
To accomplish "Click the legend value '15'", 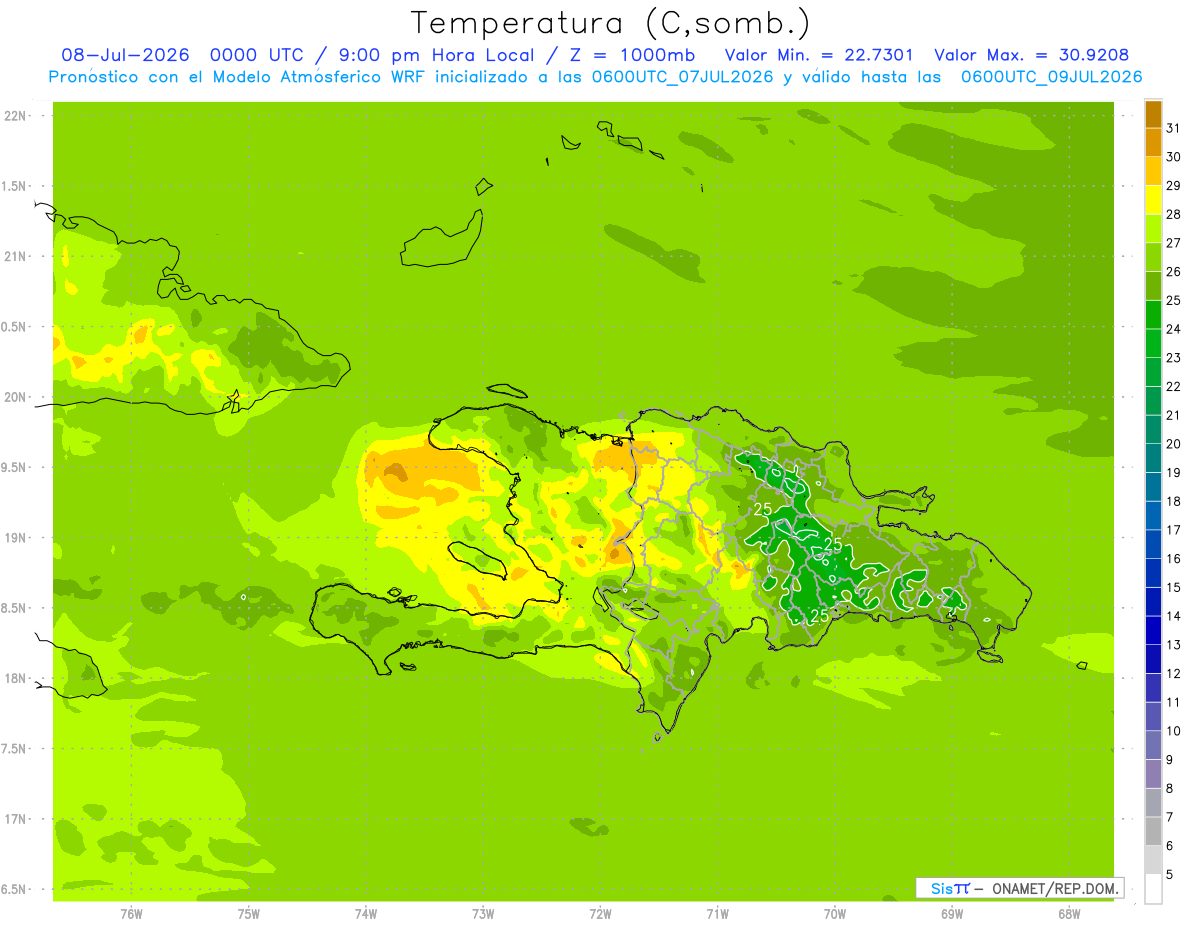I will click(x=1174, y=587).
